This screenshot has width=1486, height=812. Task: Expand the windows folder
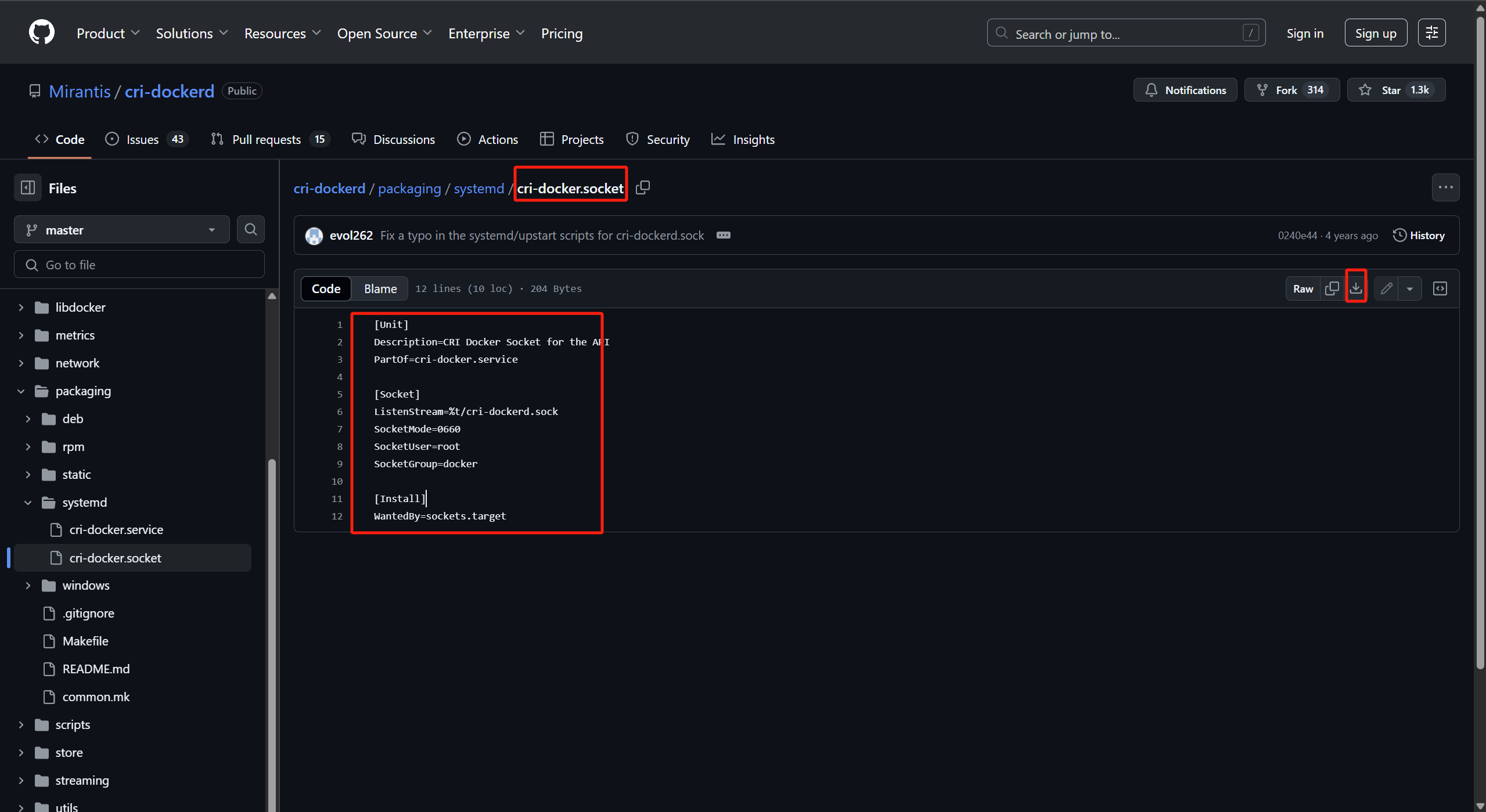(28, 585)
